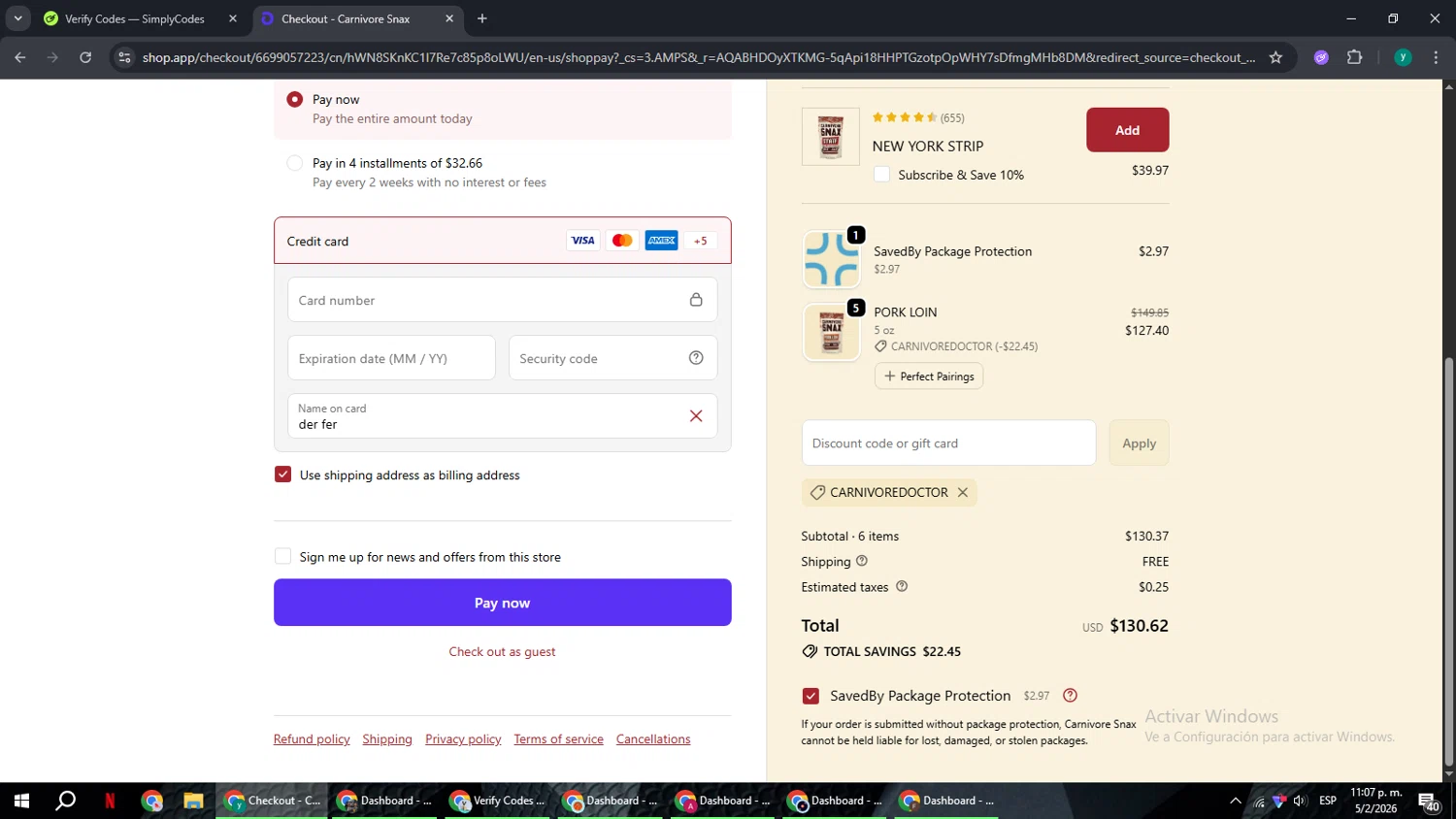Open the Extensions puzzle menu
1456x819 pixels.
tap(1355, 57)
